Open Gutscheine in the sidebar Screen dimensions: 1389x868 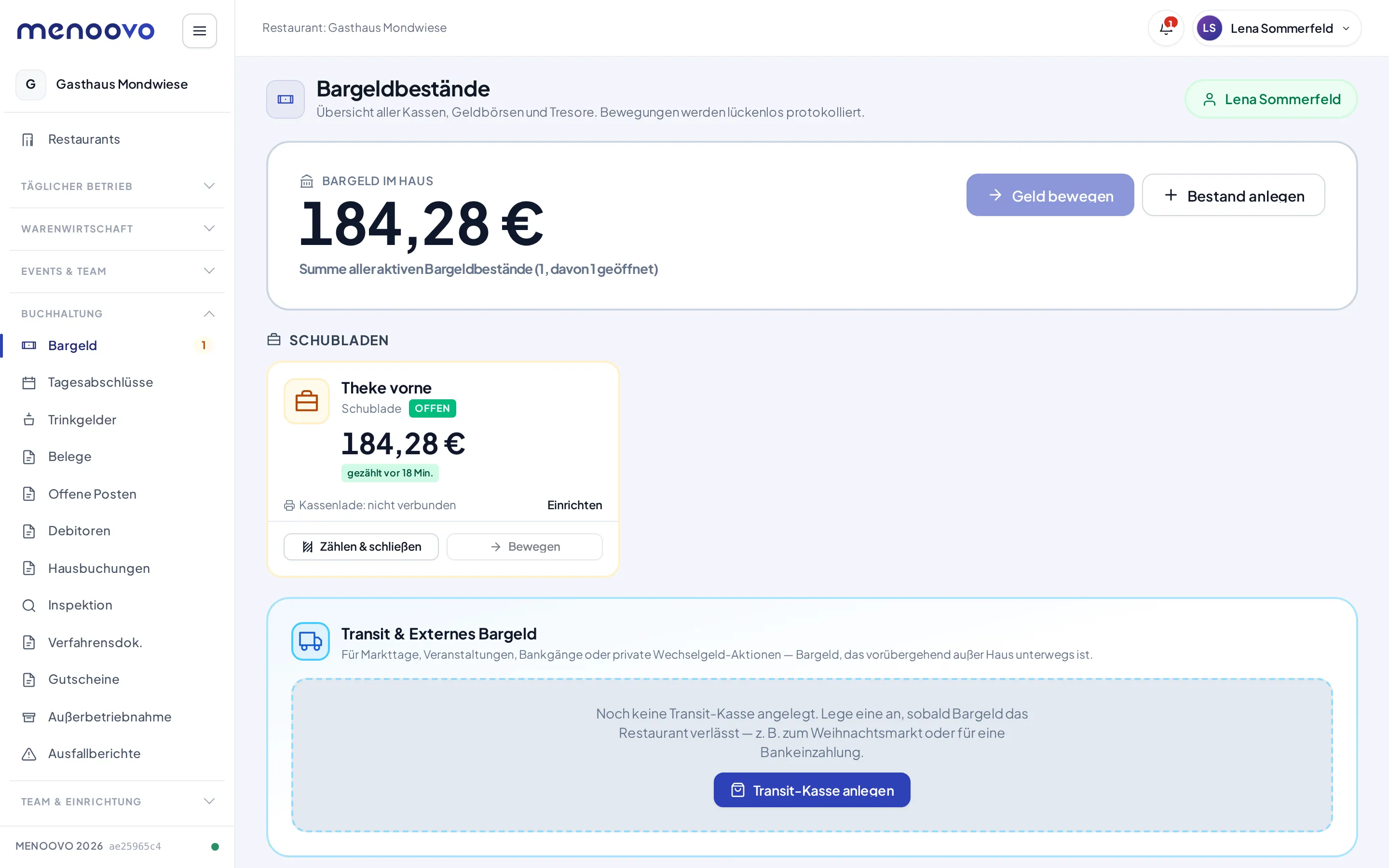[x=117, y=679]
